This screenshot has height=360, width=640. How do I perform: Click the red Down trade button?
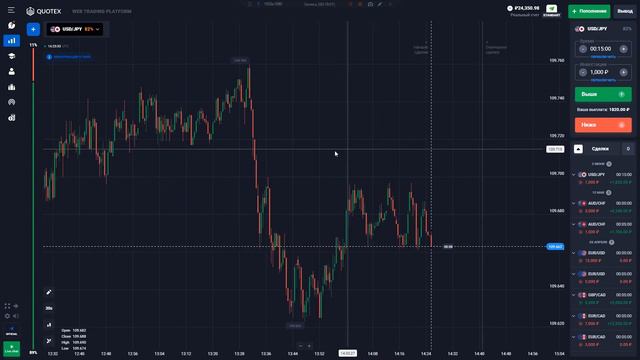(x=603, y=125)
